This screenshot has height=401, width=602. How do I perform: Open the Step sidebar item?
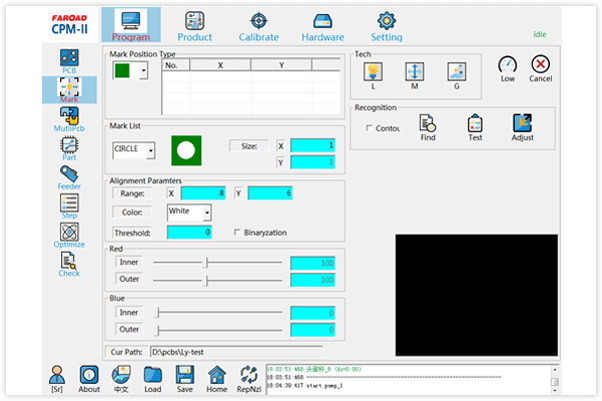69,206
